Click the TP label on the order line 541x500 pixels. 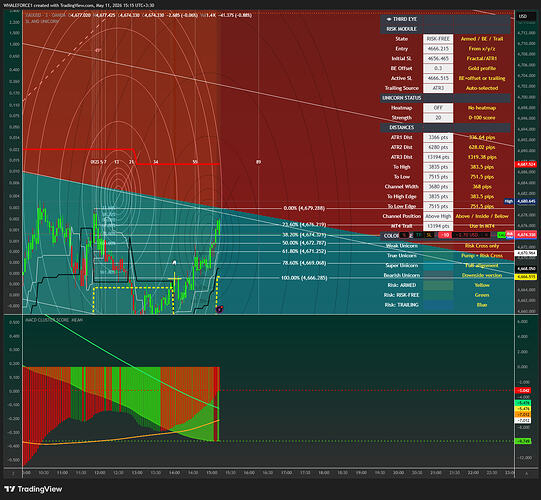pyautogui.click(x=419, y=235)
